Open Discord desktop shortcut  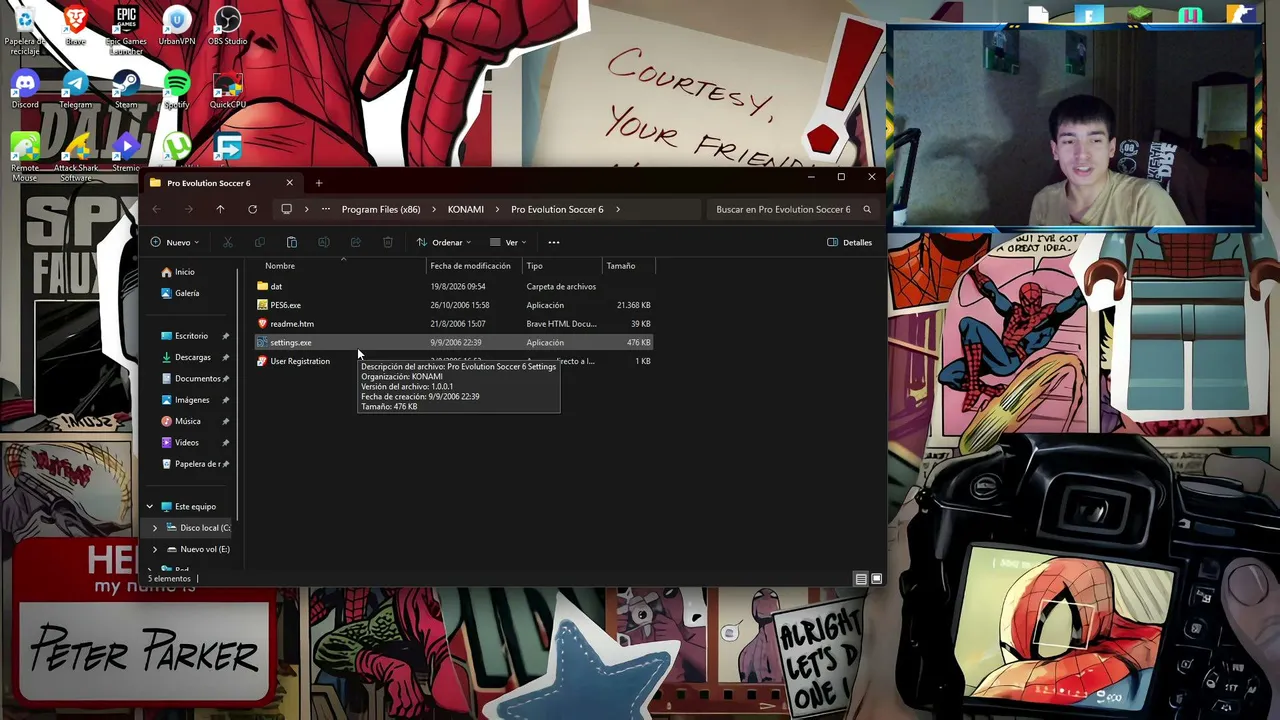pyautogui.click(x=25, y=89)
